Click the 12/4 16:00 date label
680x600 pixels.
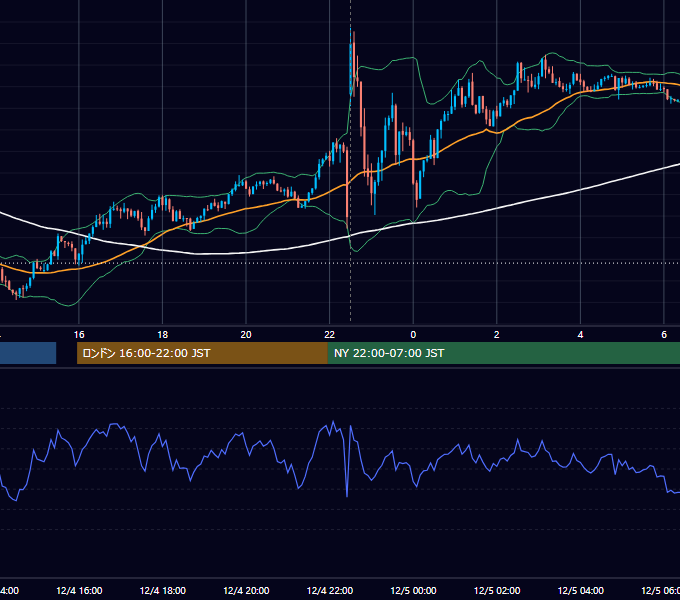point(79,591)
